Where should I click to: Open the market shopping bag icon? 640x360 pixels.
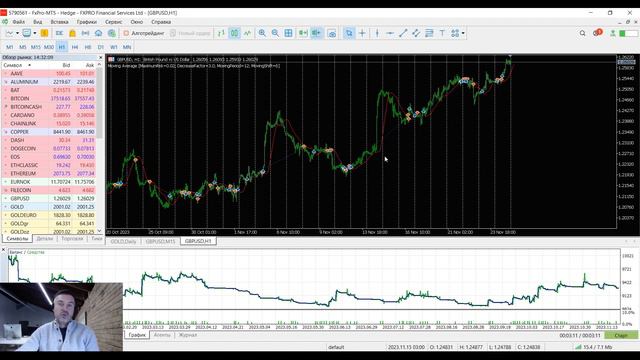(72, 33)
